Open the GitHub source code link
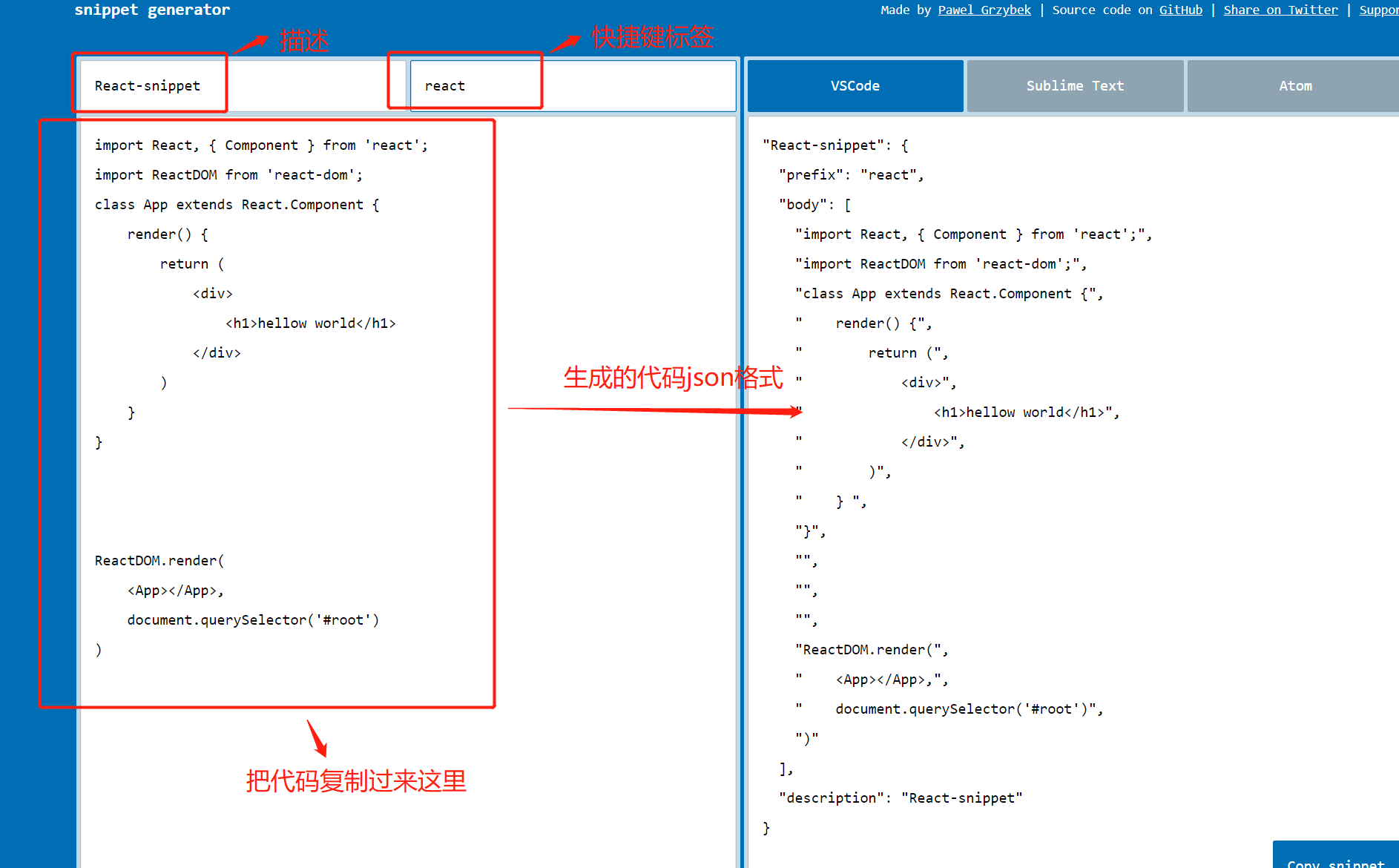 (1180, 10)
